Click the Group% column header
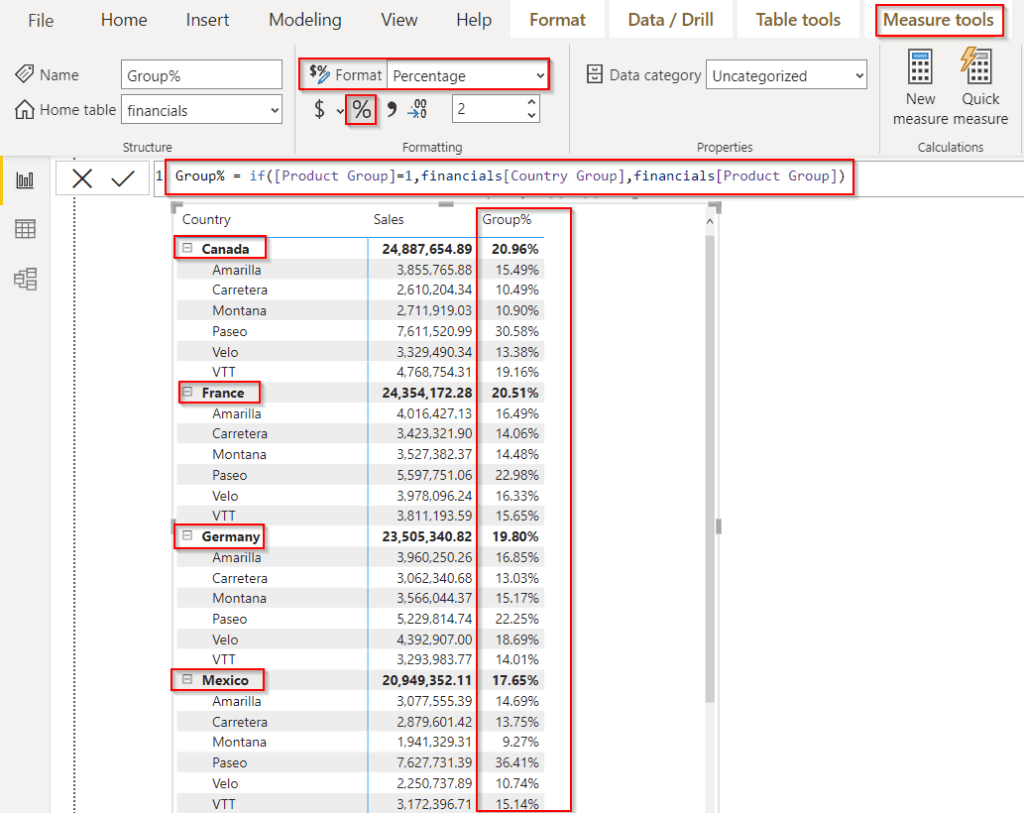This screenshot has height=813, width=1024. tap(507, 219)
